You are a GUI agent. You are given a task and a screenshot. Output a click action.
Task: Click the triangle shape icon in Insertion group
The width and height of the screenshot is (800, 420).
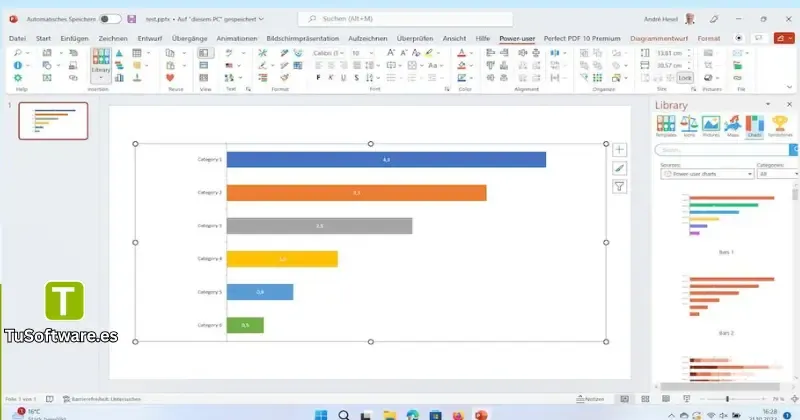click(x=119, y=53)
